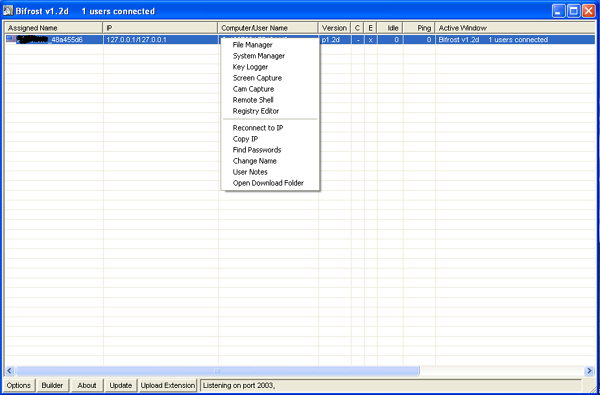Click horizontal scrollbar left arrow
Image resolution: width=600 pixels, height=395 pixels.
tap(10, 371)
